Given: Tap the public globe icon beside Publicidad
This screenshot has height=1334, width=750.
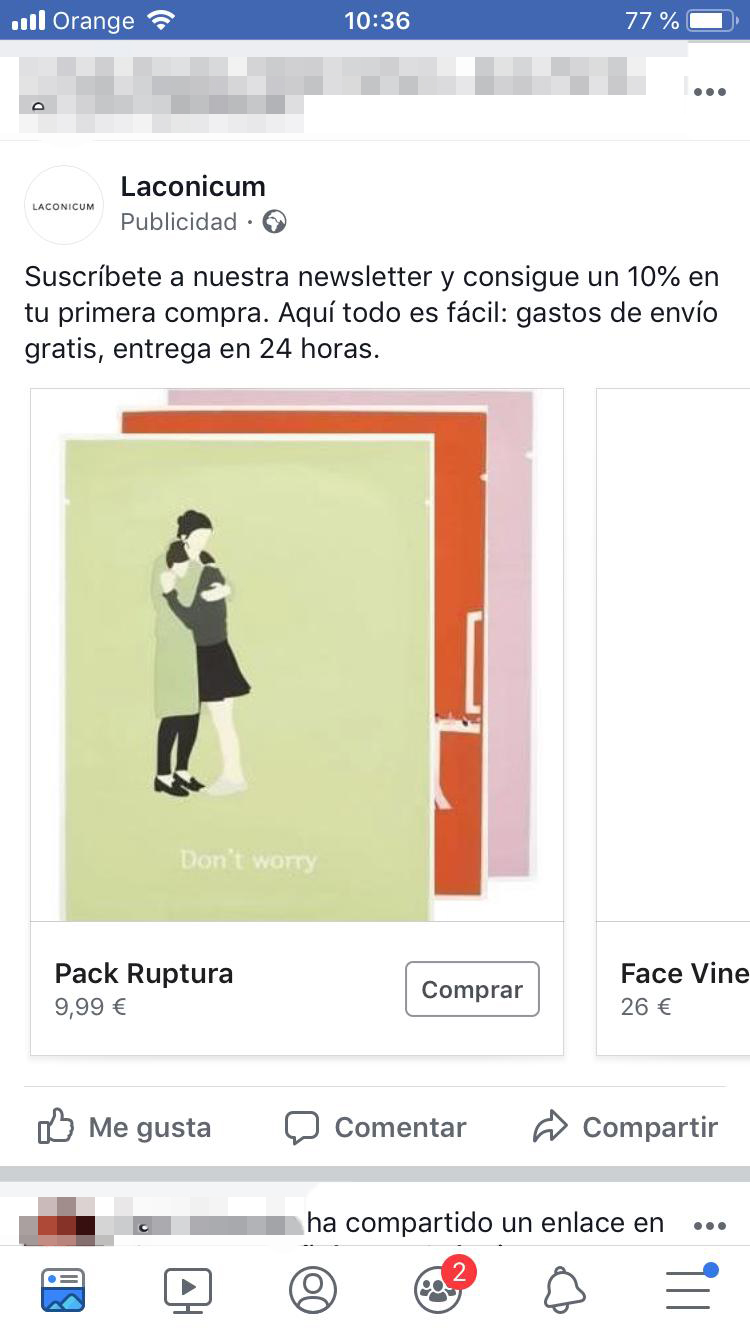Looking at the screenshot, I should (274, 222).
